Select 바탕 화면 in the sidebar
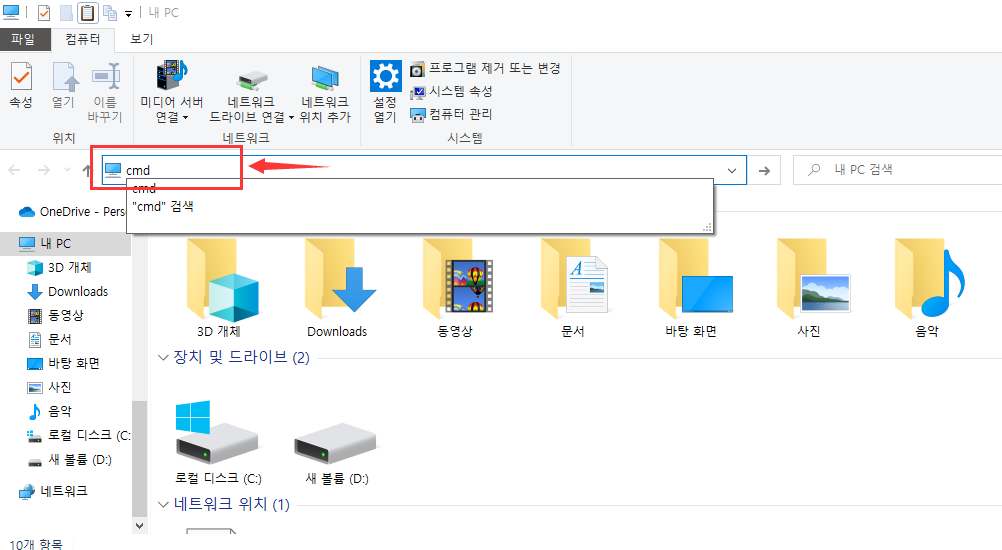This screenshot has height=550, width=1002. (63, 363)
